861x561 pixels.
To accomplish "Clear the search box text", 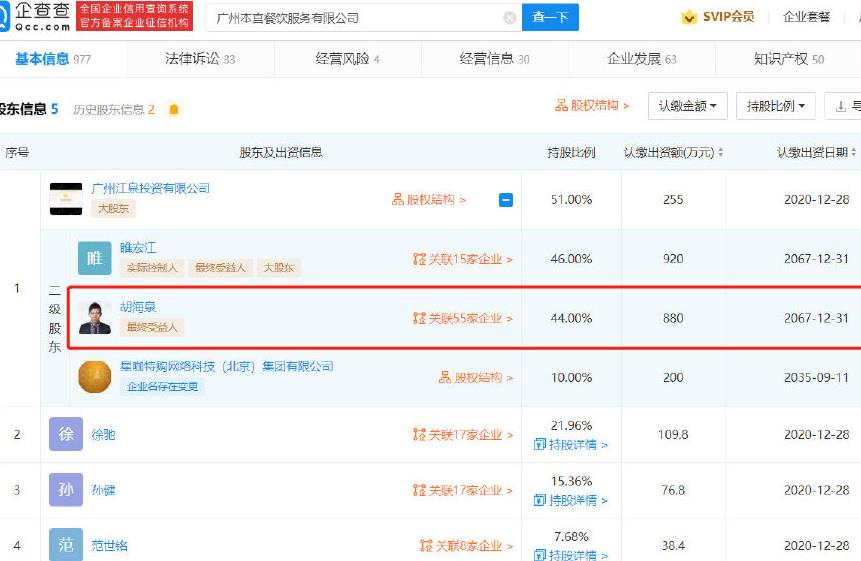I will coord(509,18).
